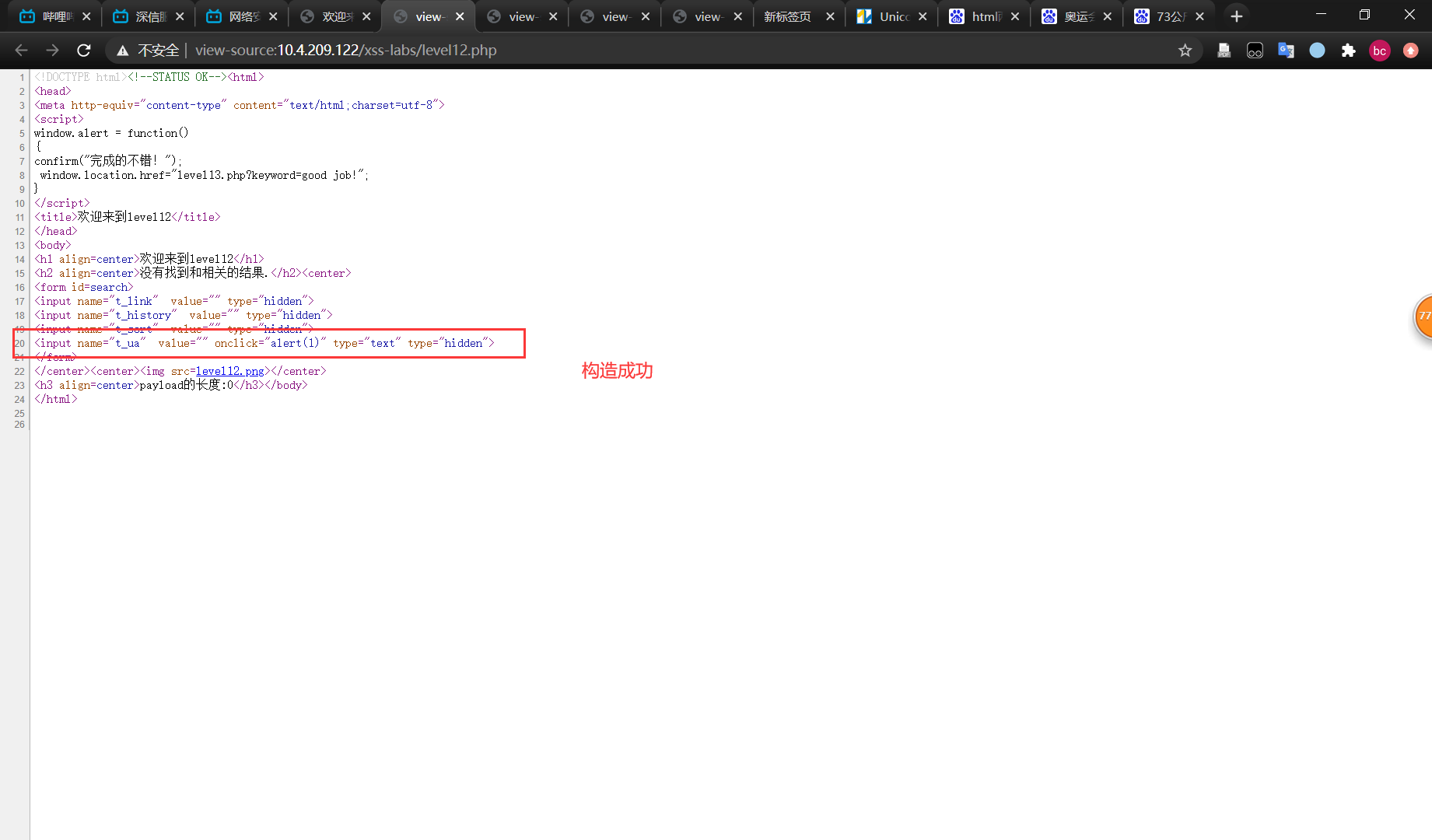Viewport: 1432px width, 840px height.
Task: Click the window.alert = function() line
Action: pos(111,134)
